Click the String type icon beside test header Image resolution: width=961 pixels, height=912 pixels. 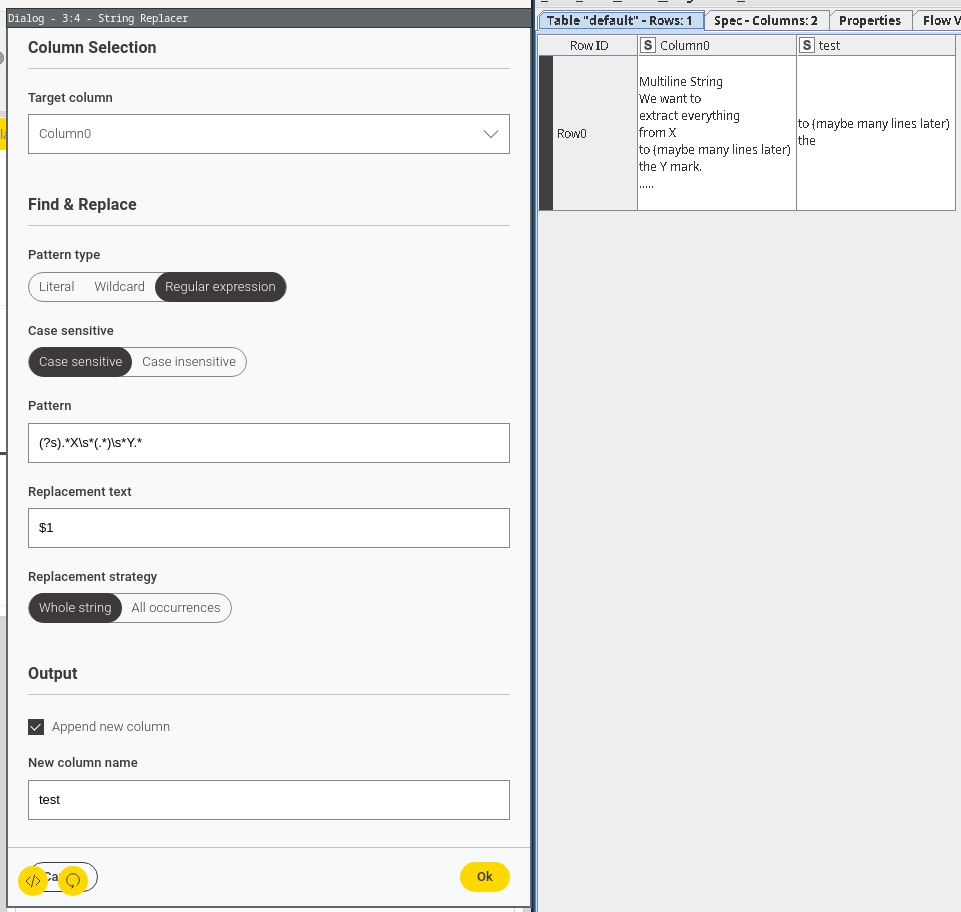807,45
